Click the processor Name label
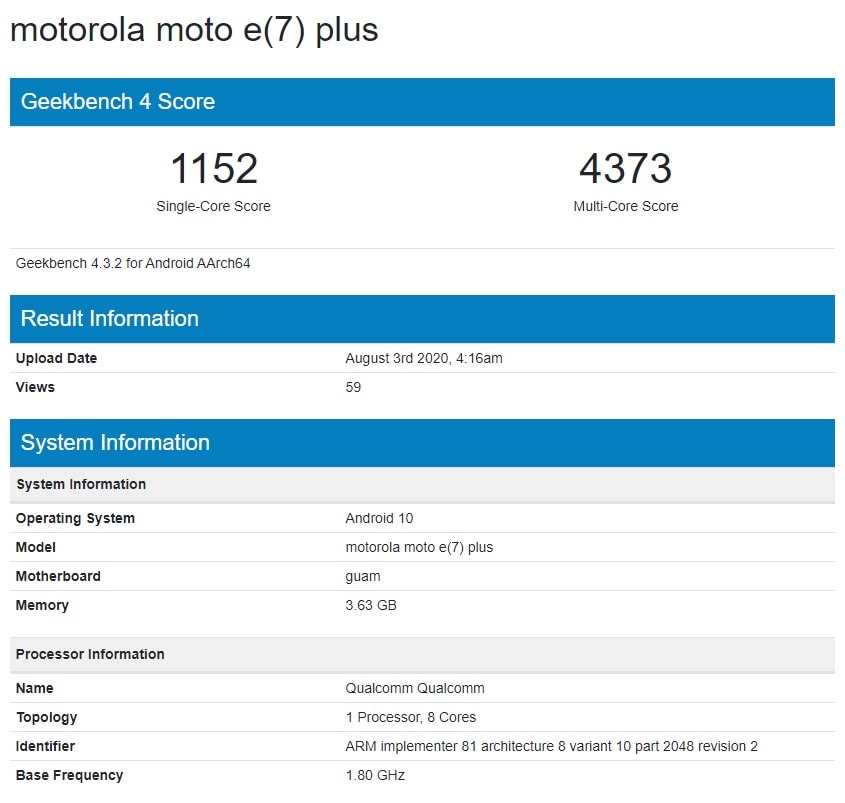Screen dimensions: 845x803 34,689
